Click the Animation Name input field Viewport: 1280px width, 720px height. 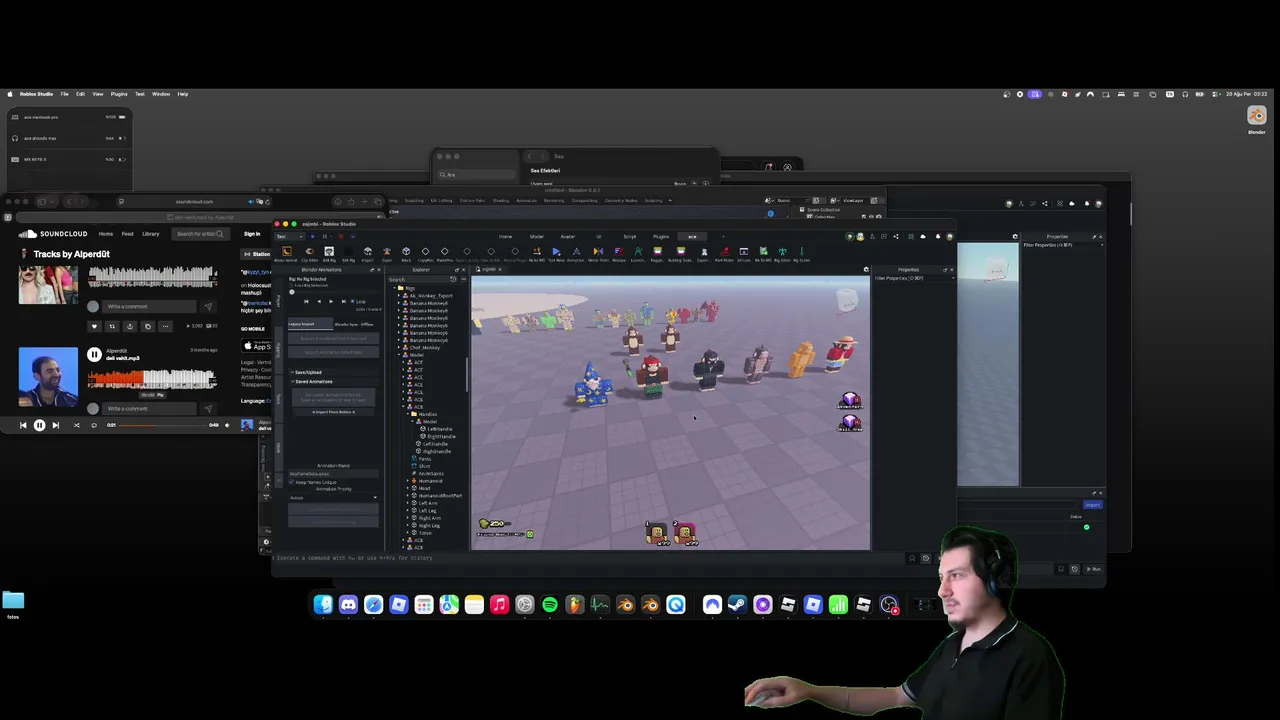[x=333, y=473]
